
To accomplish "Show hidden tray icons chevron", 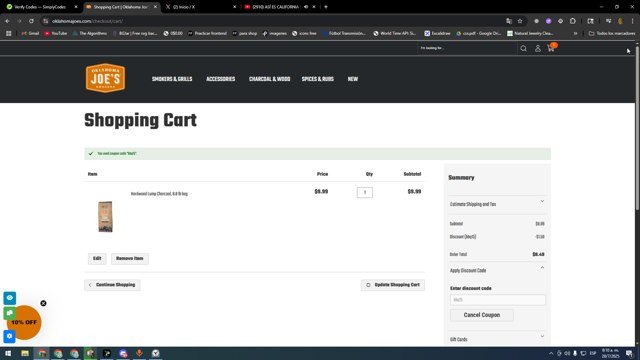I will 551,353.
